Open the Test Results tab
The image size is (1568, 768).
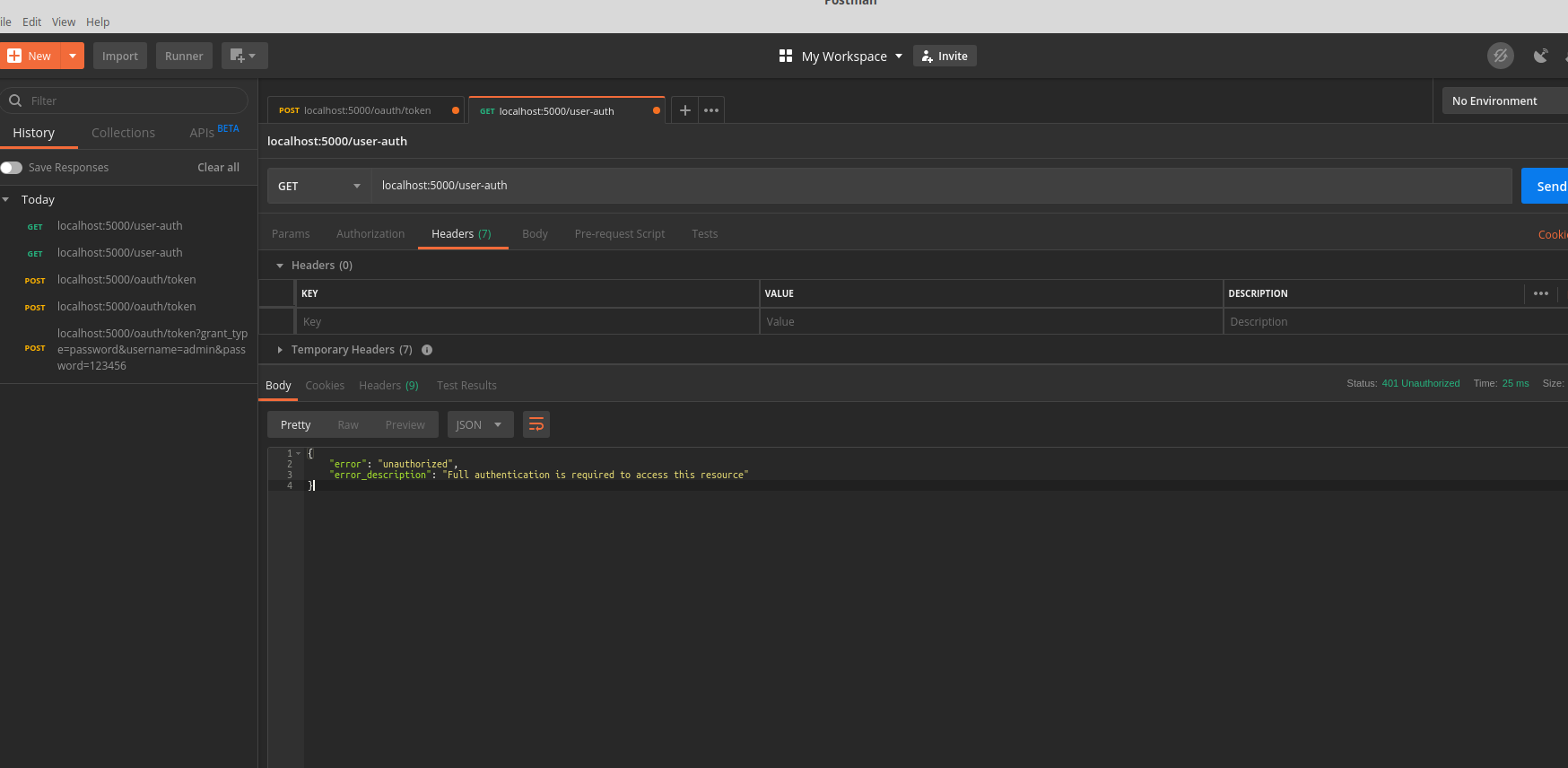coord(466,386)
